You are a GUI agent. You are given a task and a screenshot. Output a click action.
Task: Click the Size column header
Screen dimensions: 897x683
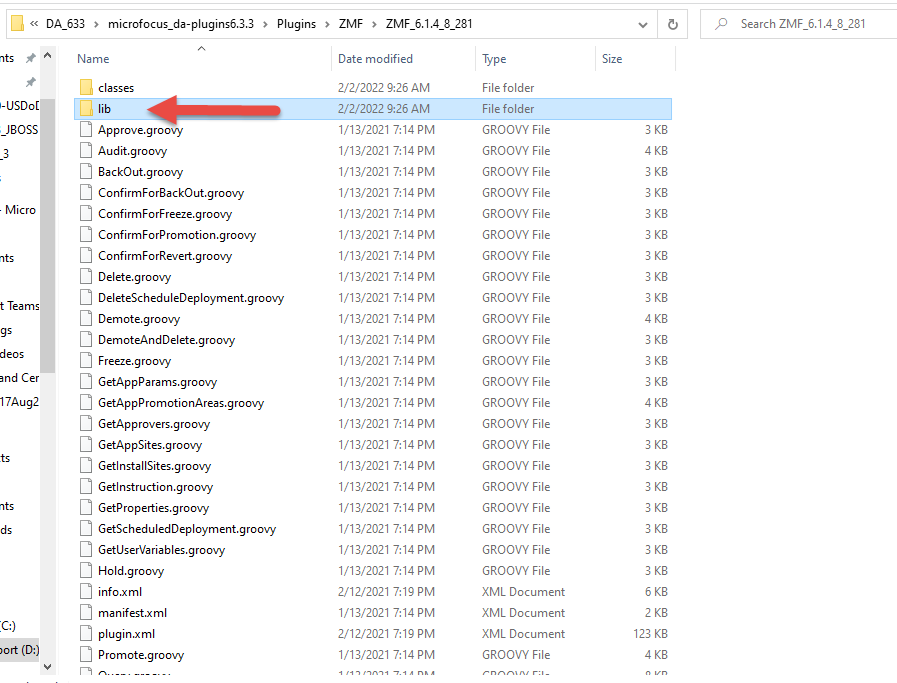[x=612, y=59]
